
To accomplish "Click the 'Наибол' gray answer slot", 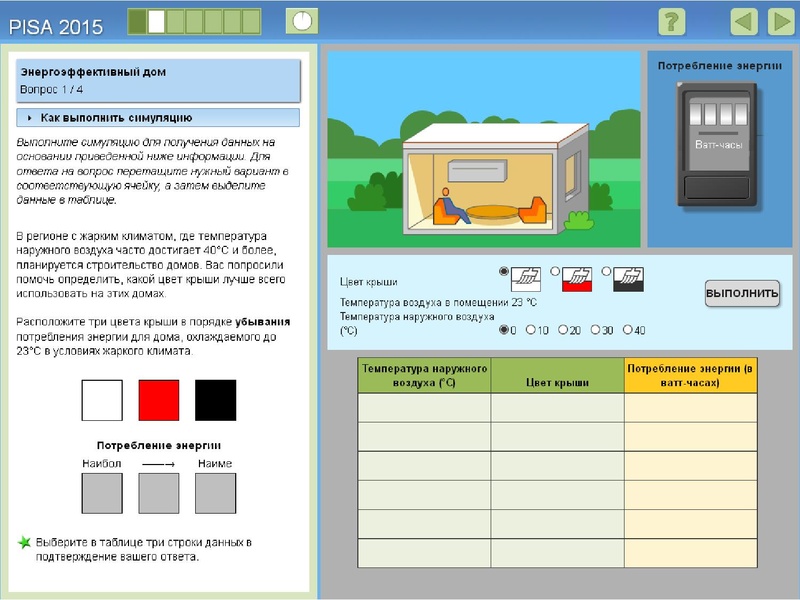I will (101, 494).
